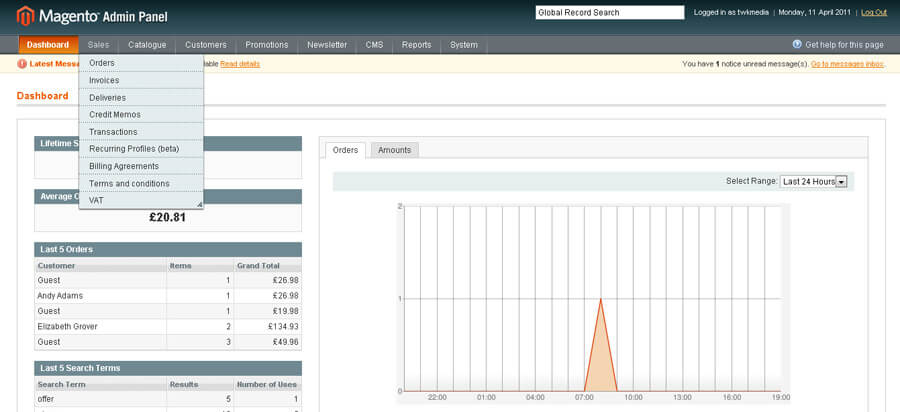
Task: Open the Newsletter menu
Action: tap(327, 45)
